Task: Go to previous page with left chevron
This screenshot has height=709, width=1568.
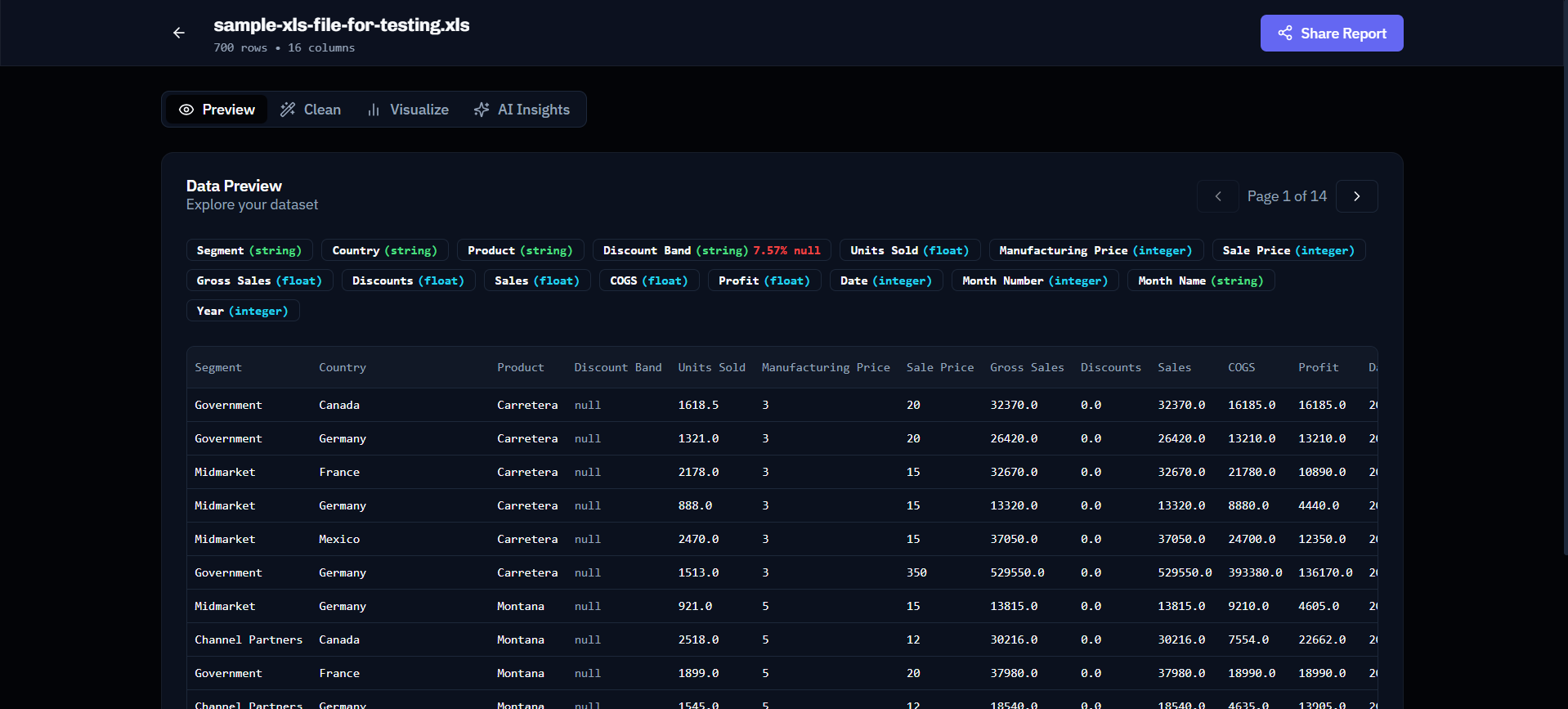Action: click(1218, 196)
